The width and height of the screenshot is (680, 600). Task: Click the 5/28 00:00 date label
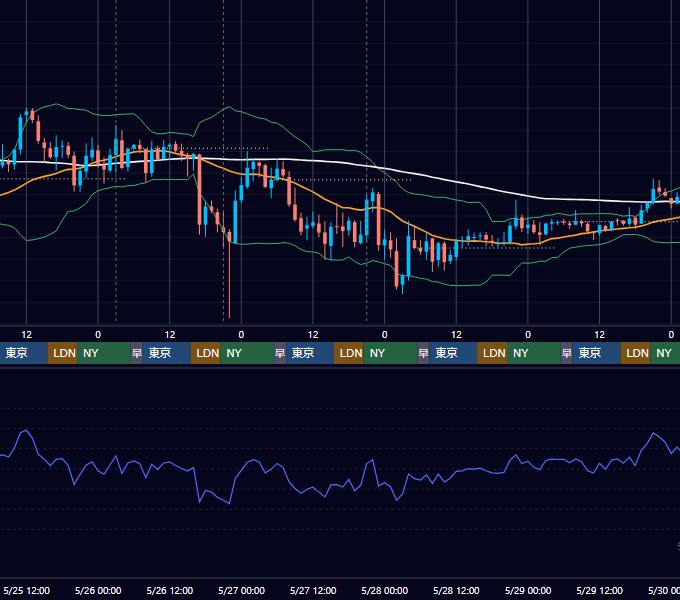(385, 590)
